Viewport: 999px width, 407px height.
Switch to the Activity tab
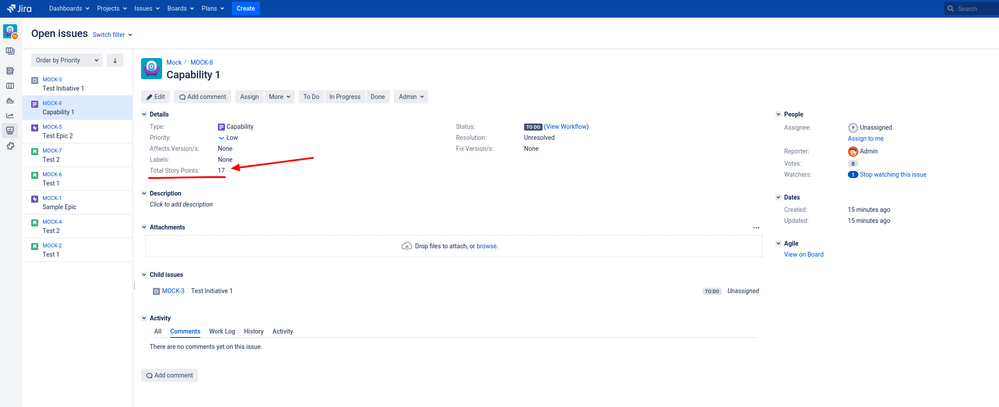point(283,331)
